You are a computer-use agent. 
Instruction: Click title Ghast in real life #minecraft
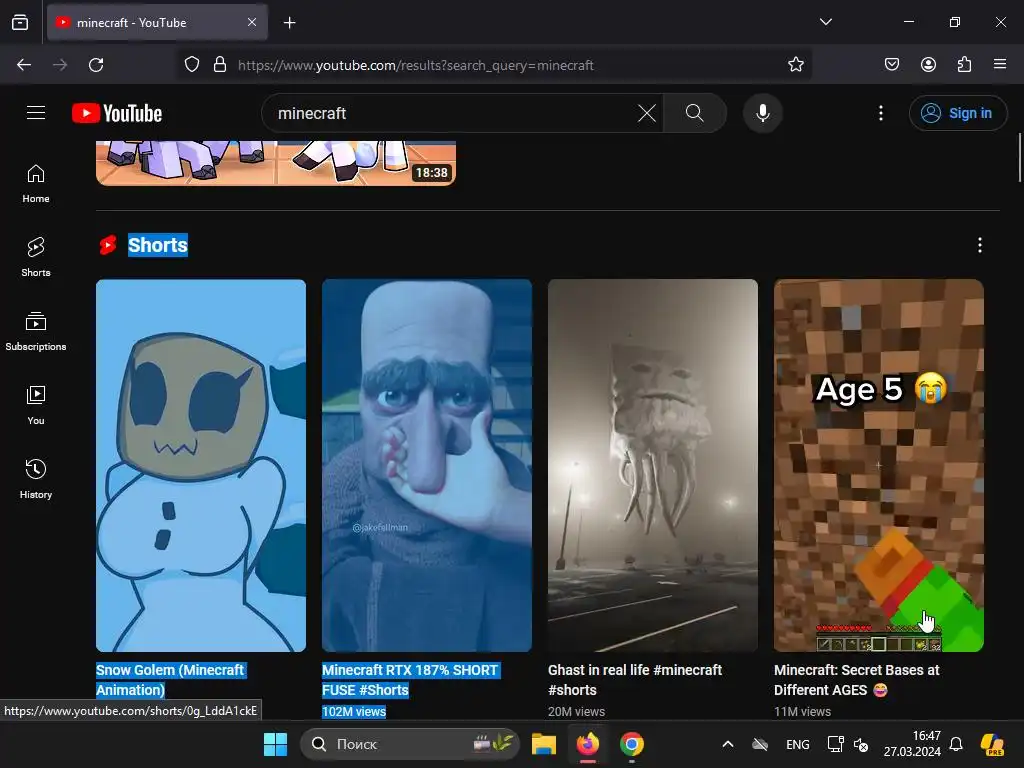[x=635, y=680]
